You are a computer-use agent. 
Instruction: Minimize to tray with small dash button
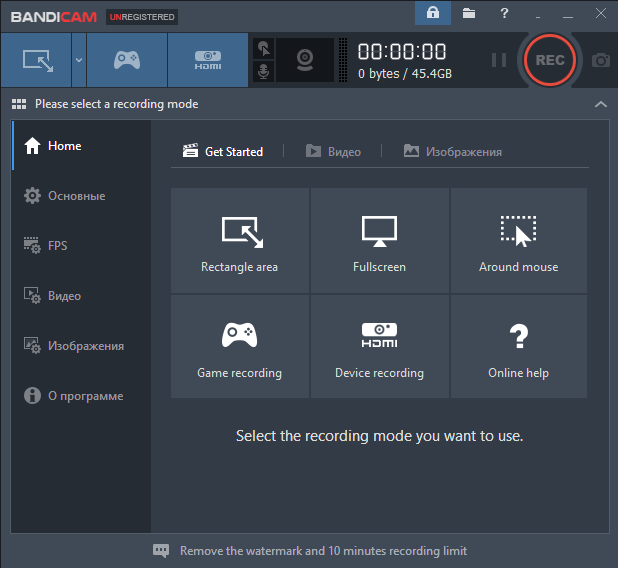pos(538,17)
